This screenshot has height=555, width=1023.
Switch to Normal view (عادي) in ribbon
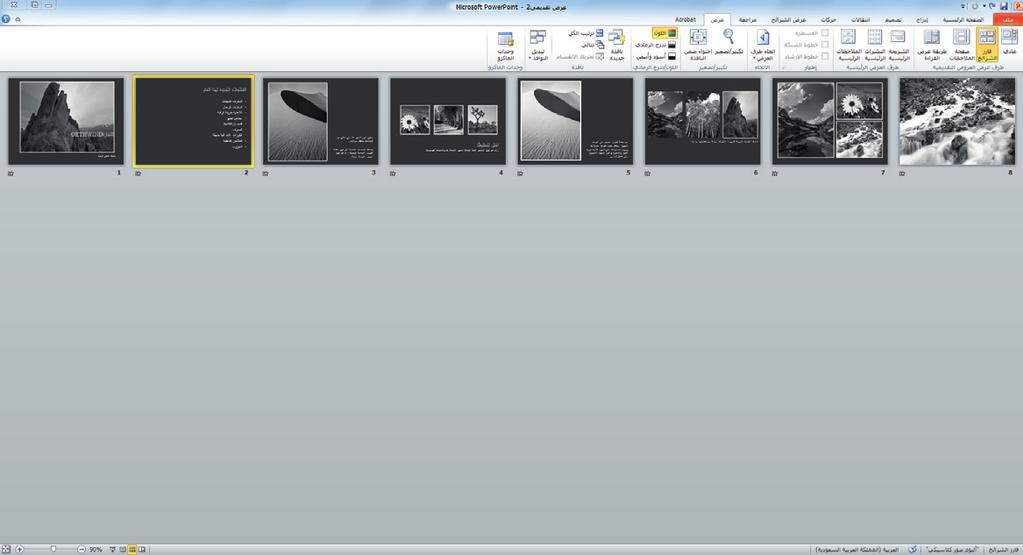pos(1010,44)
